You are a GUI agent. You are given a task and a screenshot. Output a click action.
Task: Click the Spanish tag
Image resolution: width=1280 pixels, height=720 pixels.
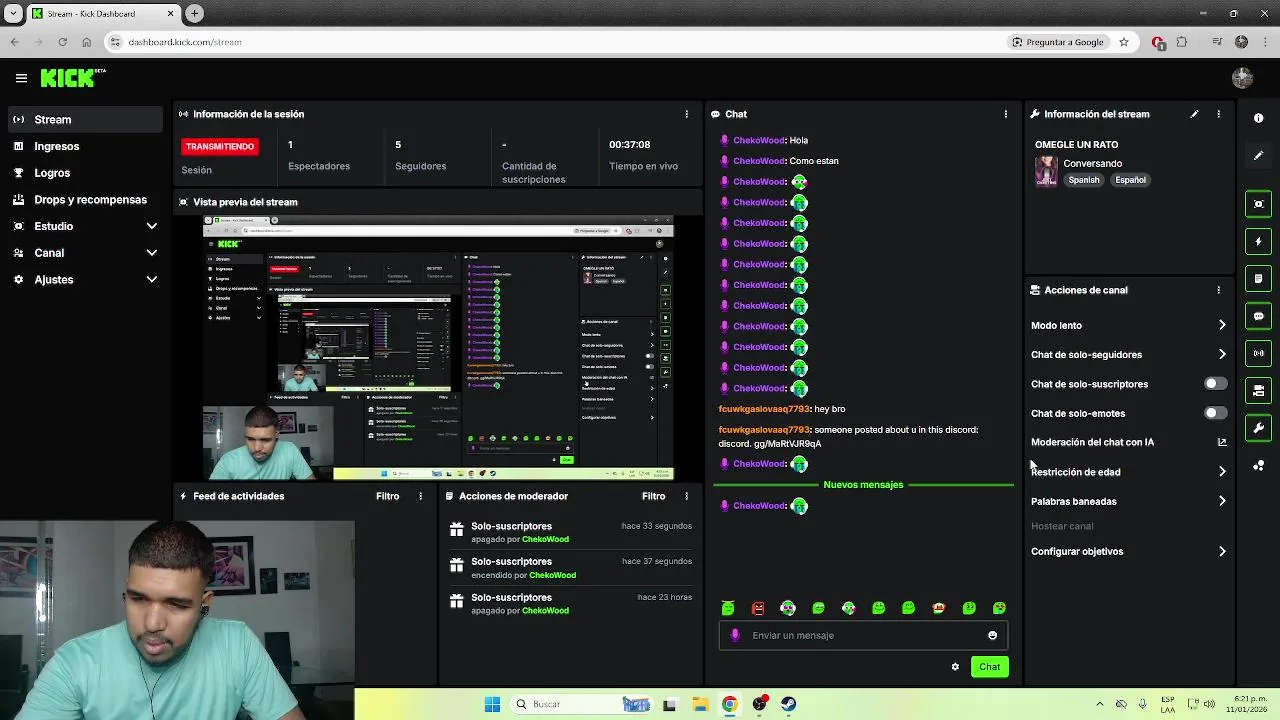(1083, 180)
